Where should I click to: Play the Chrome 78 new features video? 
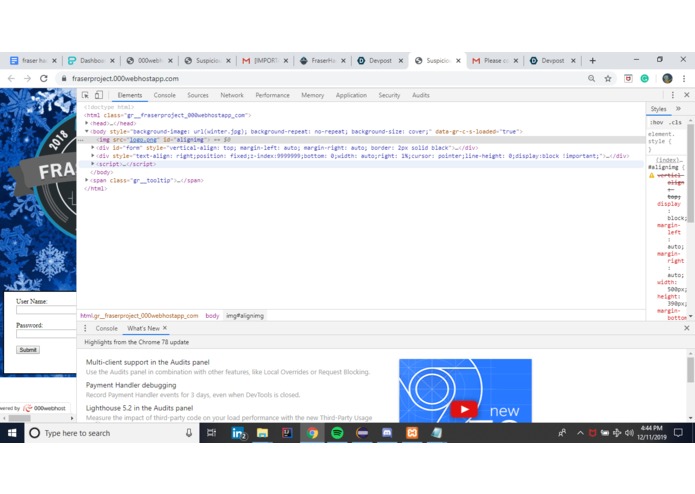[464, 409]
